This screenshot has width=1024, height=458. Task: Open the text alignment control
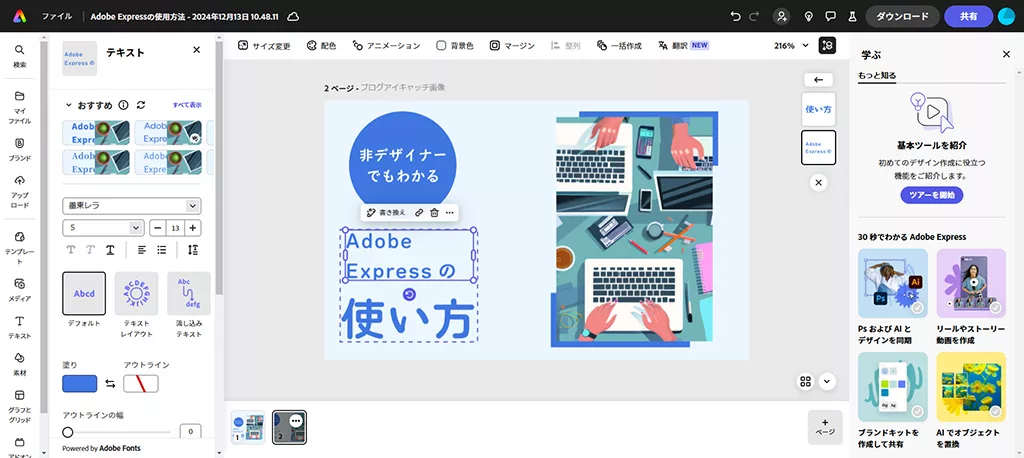pyautogui.click(x=142, y=250)
